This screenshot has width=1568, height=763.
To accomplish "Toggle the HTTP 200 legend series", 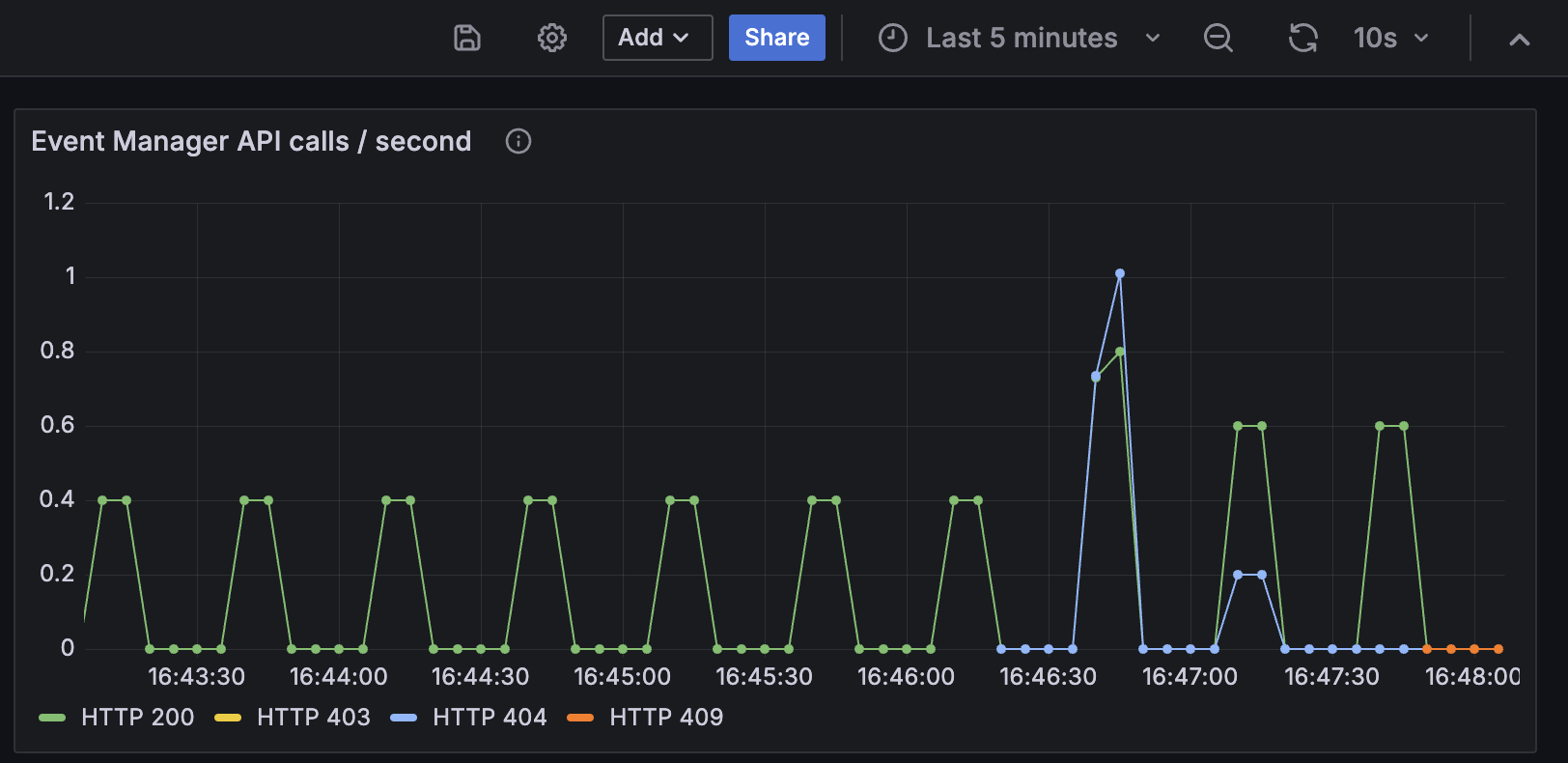I will click(138, 717).
